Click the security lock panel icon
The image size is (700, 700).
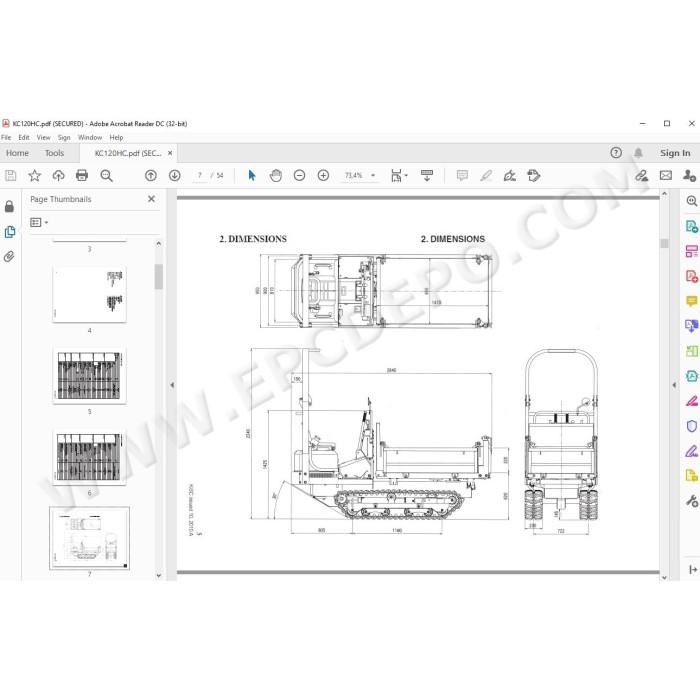[9, 206]
